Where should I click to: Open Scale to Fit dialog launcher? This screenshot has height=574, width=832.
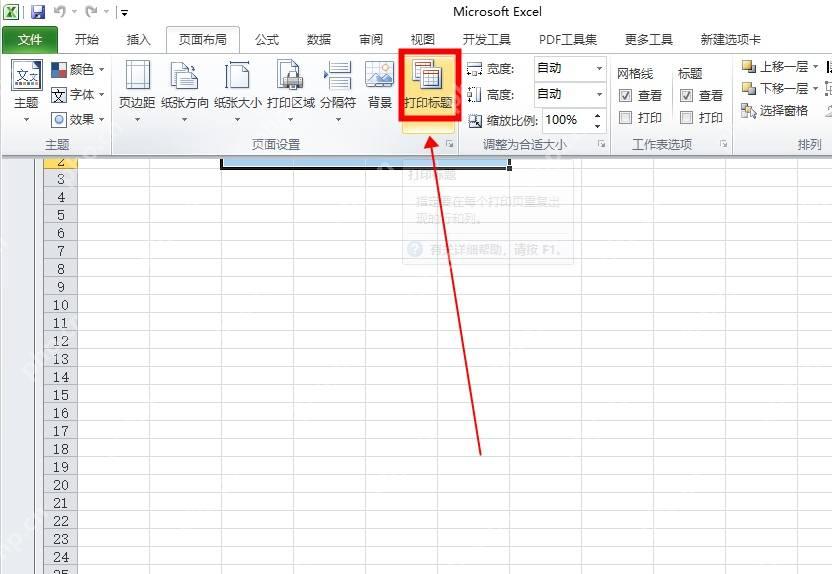click(x=601, y=144)
